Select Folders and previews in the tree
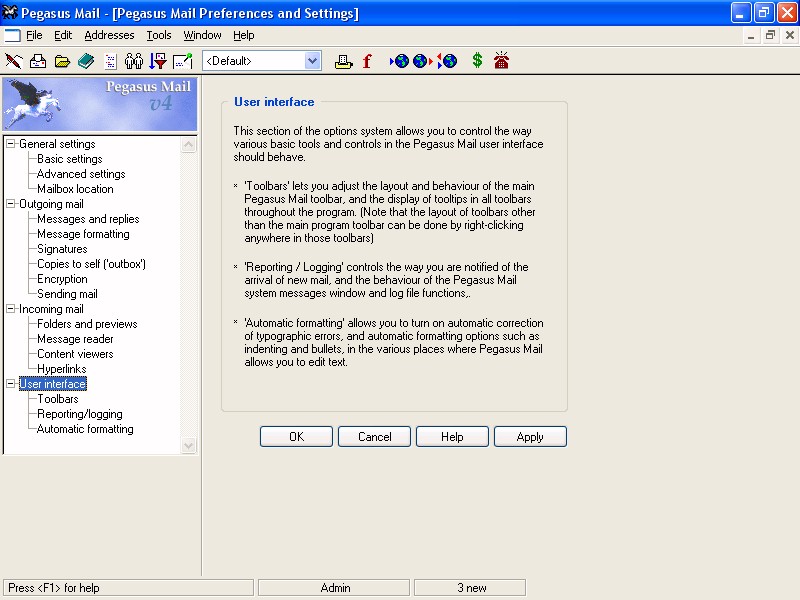Screen dimensions: 800x600 87,324
